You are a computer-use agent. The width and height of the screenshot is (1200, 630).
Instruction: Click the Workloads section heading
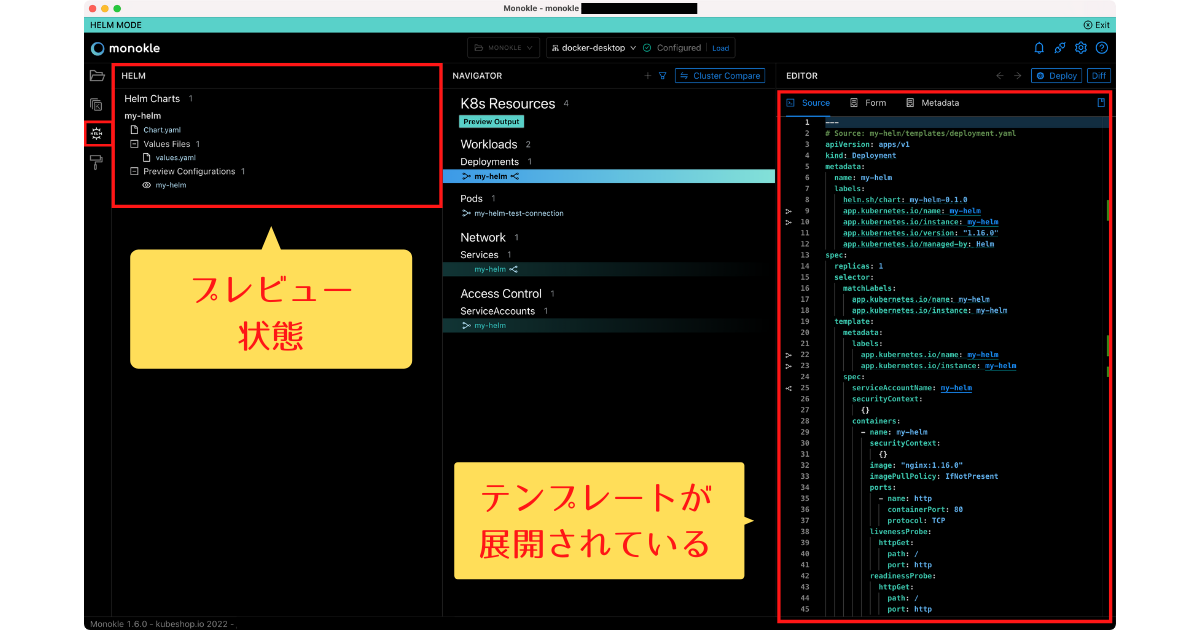click(x=489, y=145)
